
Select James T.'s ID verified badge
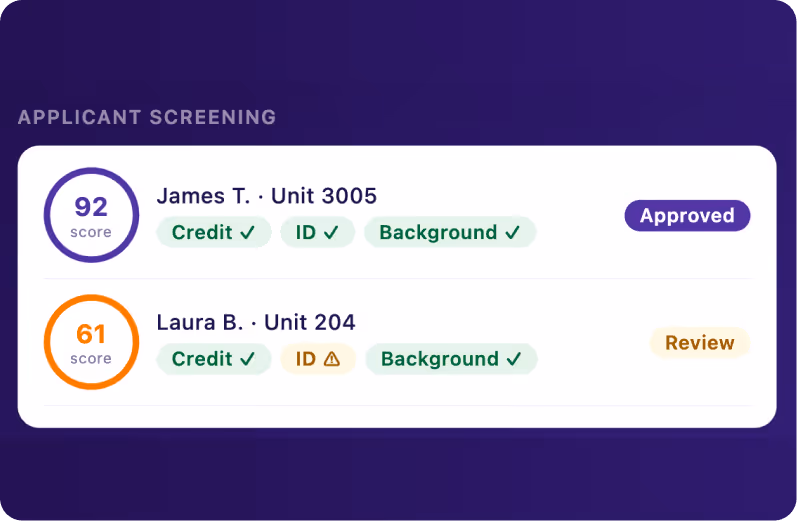317,232
